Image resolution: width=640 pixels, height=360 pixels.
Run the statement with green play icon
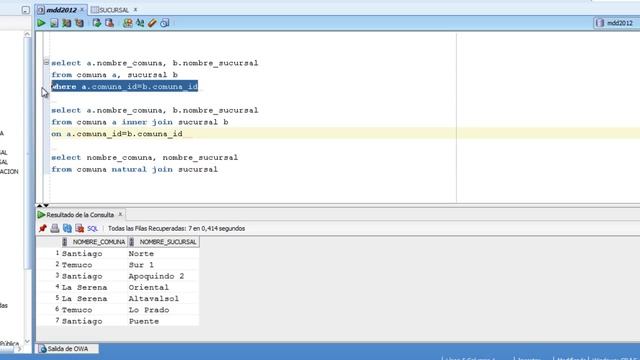click(41, 23)
